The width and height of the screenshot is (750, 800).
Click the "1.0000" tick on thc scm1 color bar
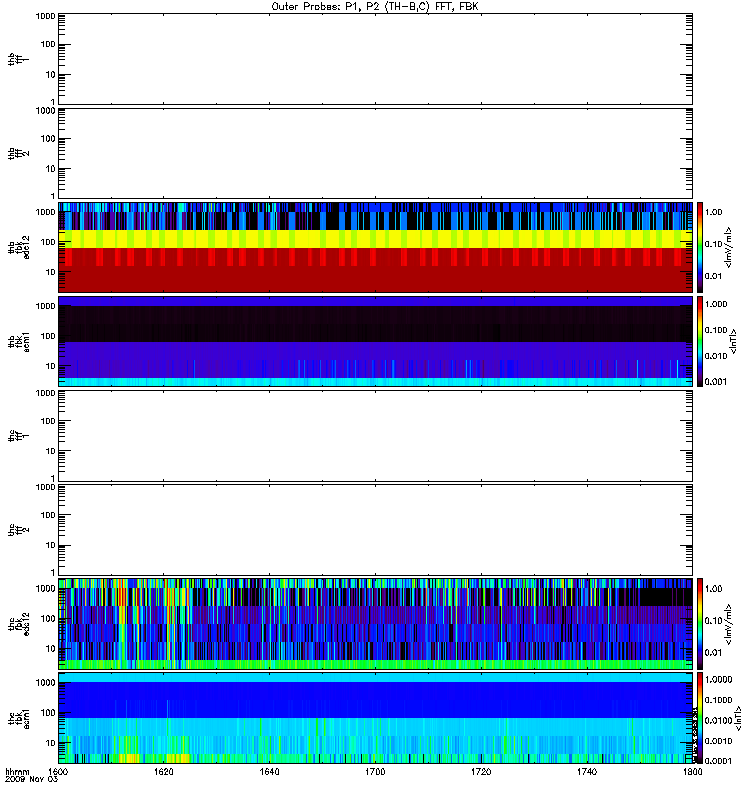[718, 680]
